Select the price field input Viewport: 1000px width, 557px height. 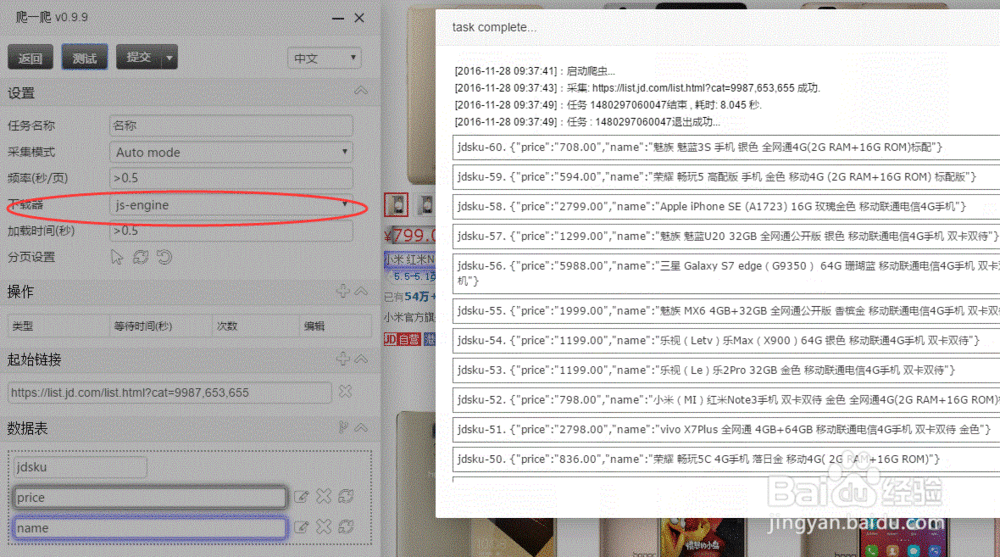click(150, 497)
